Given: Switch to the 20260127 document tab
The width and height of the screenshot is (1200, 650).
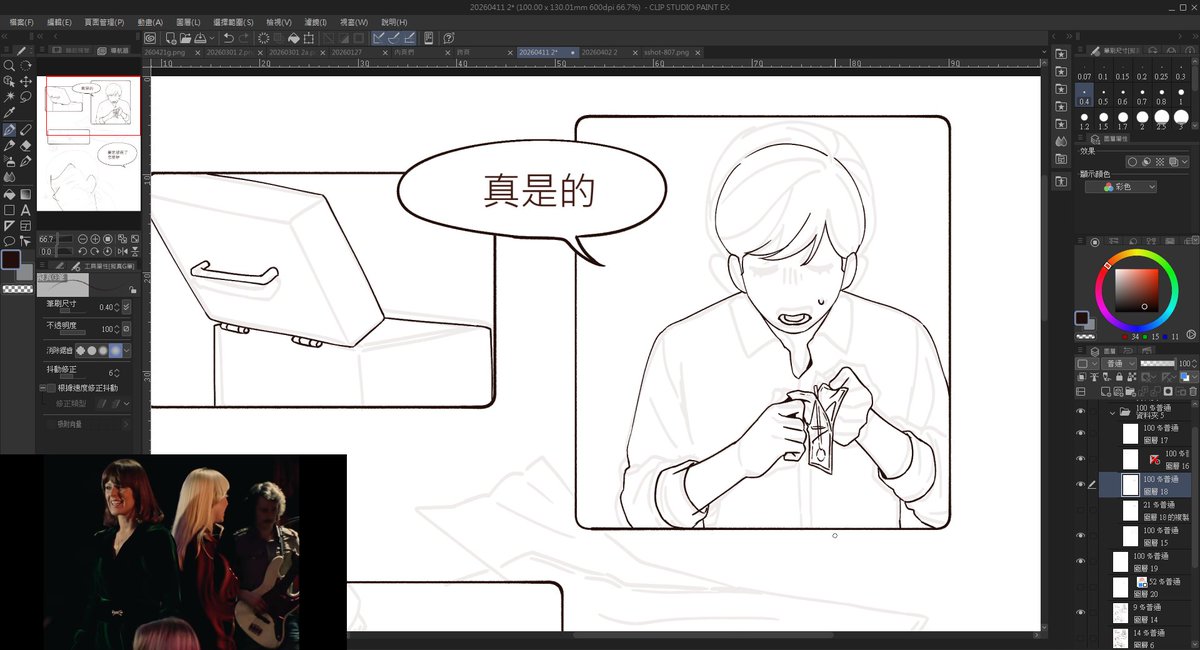Looking at the screenshot, I should coord(347,52).
